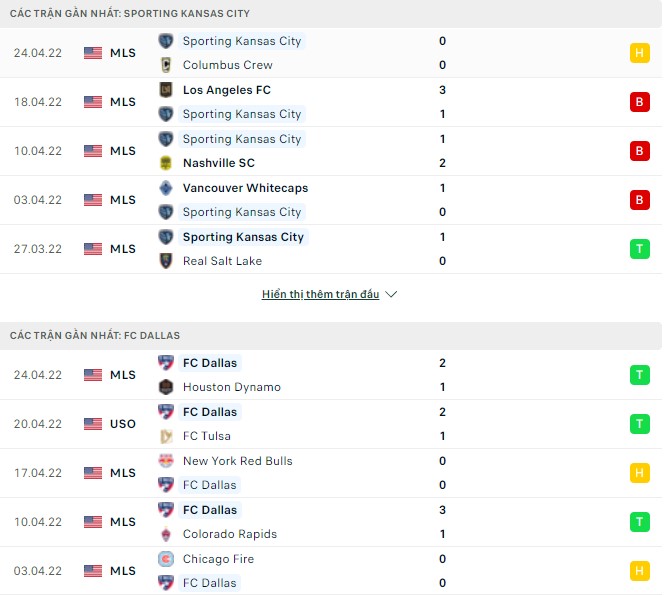Click the Real Salt Lake crest
Screen dimensions: 667x595
[x=166, y=261]
